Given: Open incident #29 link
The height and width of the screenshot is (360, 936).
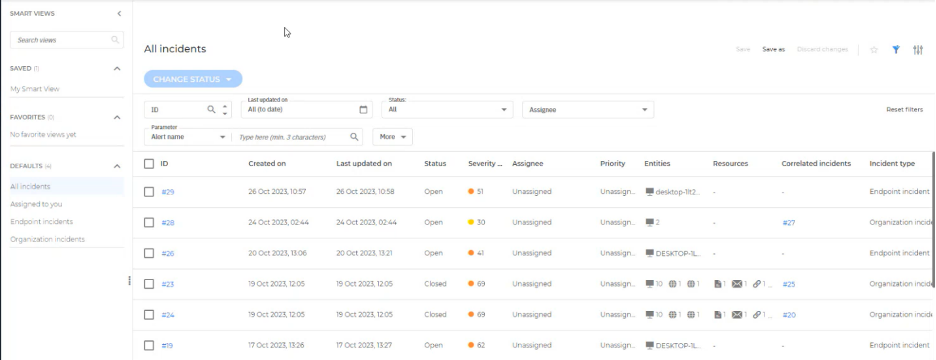Looking at the screenshot, I should pyautogui.click(x=168, y=192).
